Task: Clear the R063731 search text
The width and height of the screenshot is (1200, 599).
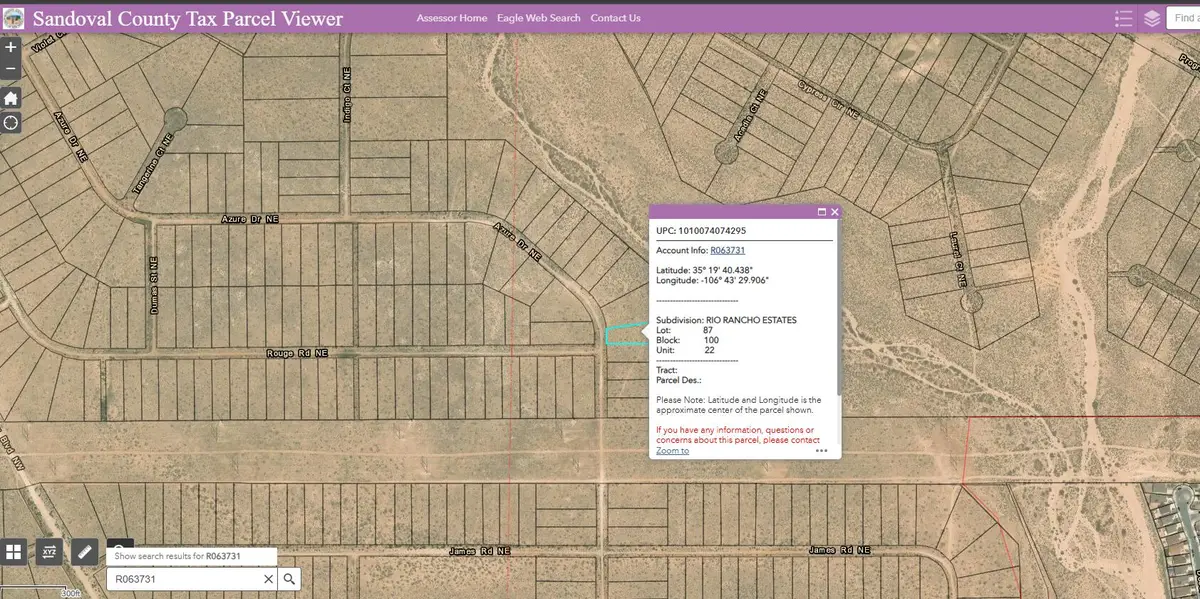Action: point(269,579)
